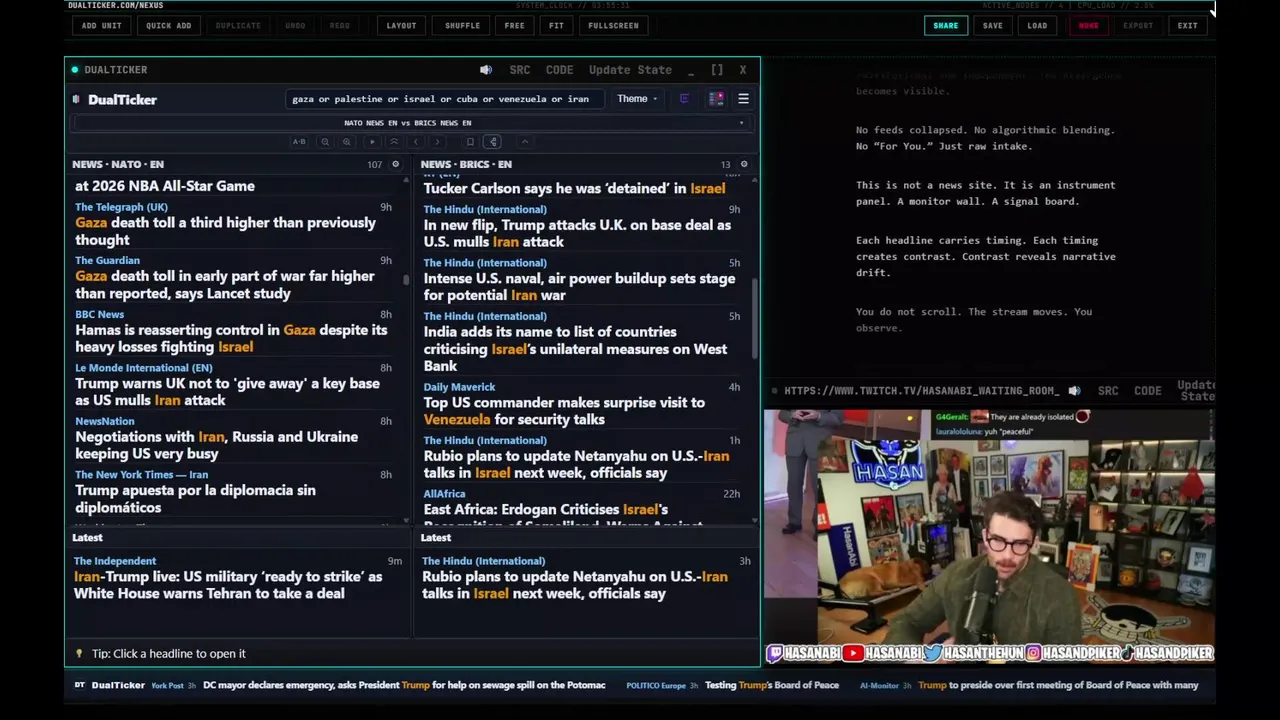Open the DualTicker hamburger menu
Image resolution: width=1280 pixels, height=720 pixels.
[x=743, y=99]
